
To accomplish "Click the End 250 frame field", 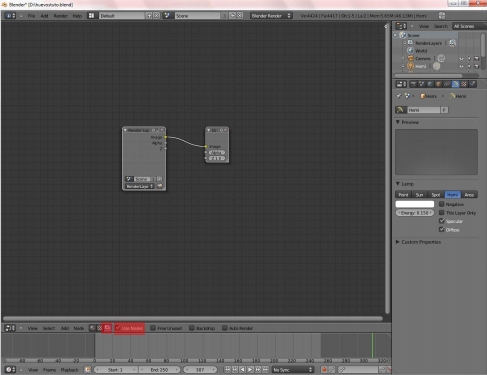I will tap(159, 370).
